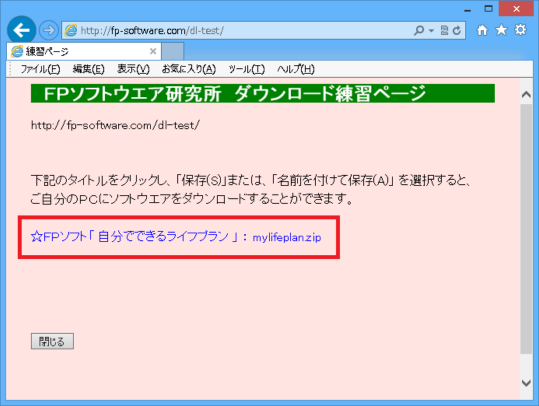This screenshot has height=406, width=539.
Task: Open the 編集(E) menu
Action: (x=88, y=69)
